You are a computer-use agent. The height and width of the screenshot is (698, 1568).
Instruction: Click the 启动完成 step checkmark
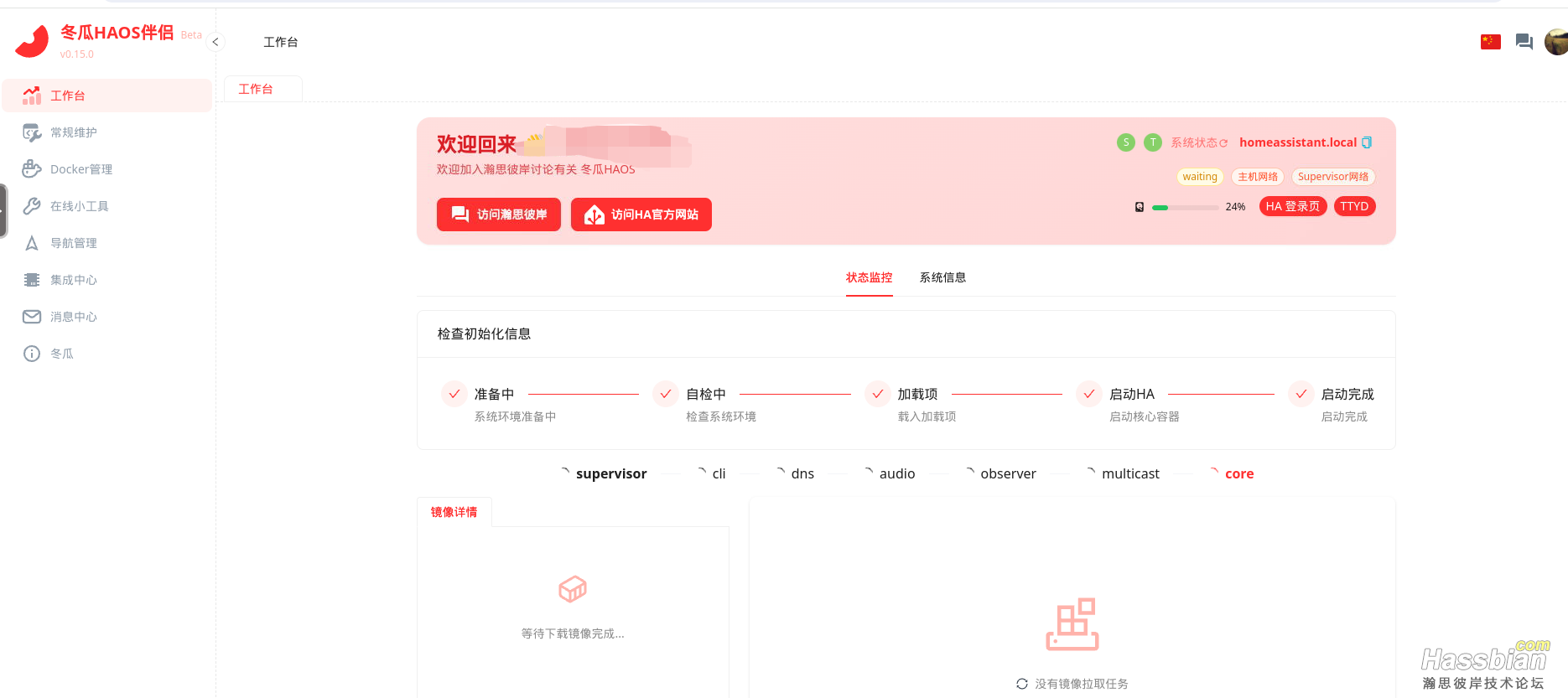tap(1301, 394)
